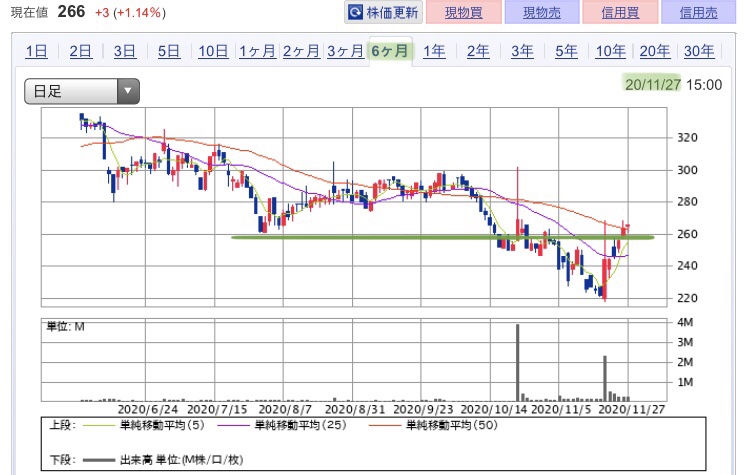Screen dimensions: 749x475
Task: Switch chart to 10日 range
Action: [x=213, y=51]
